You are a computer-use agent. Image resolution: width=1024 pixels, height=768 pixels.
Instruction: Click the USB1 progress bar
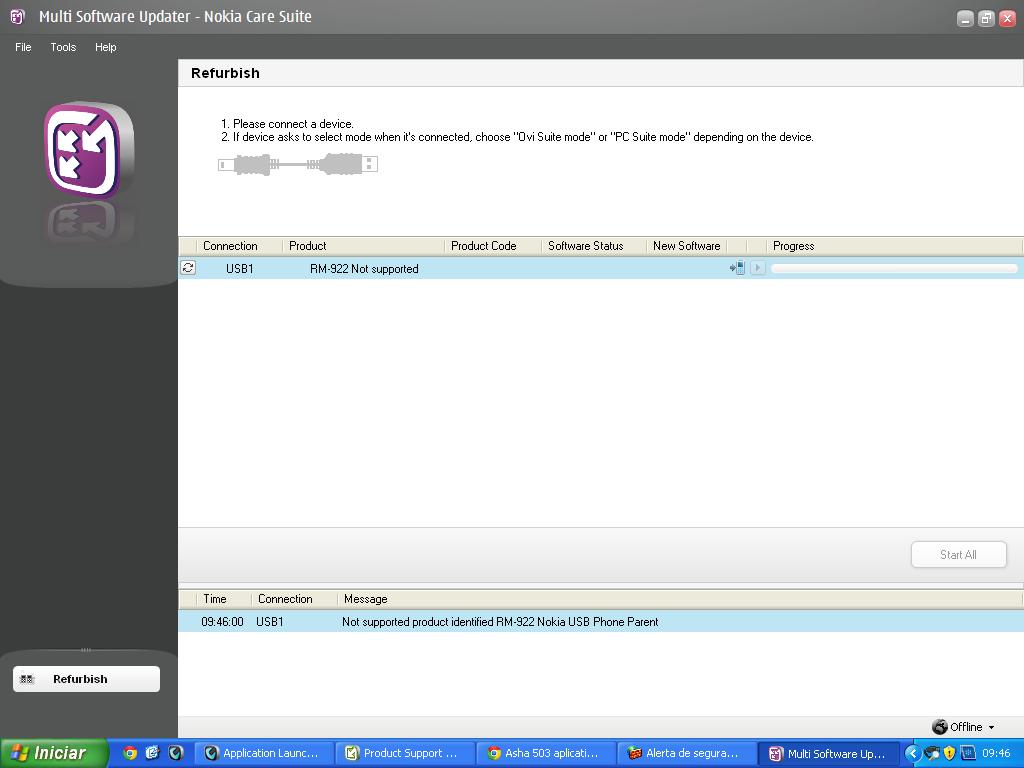point(894,268)
